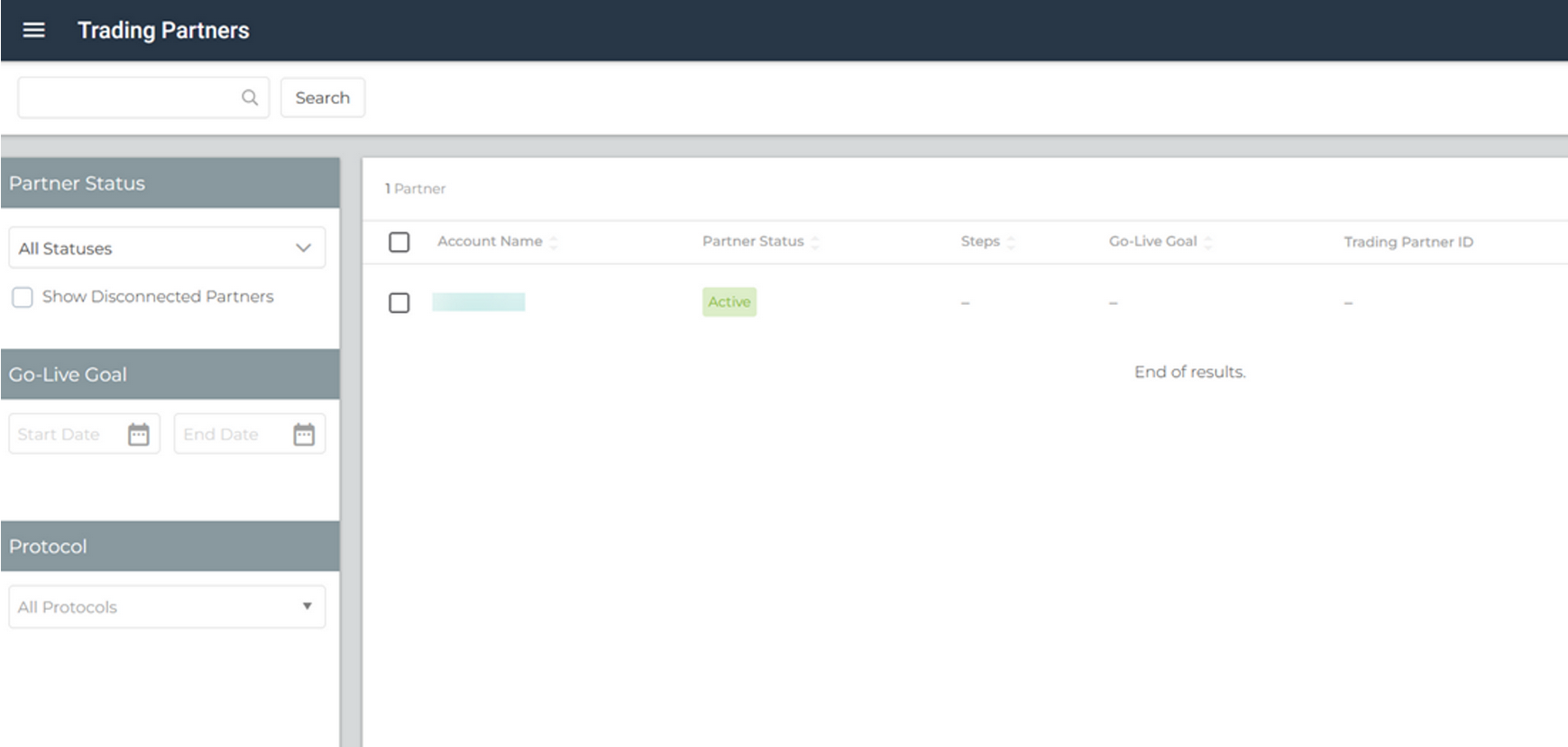Viewport: 1568px width, 747px height.
Task: Open the hamburger navigation menu
Action: 33,30
